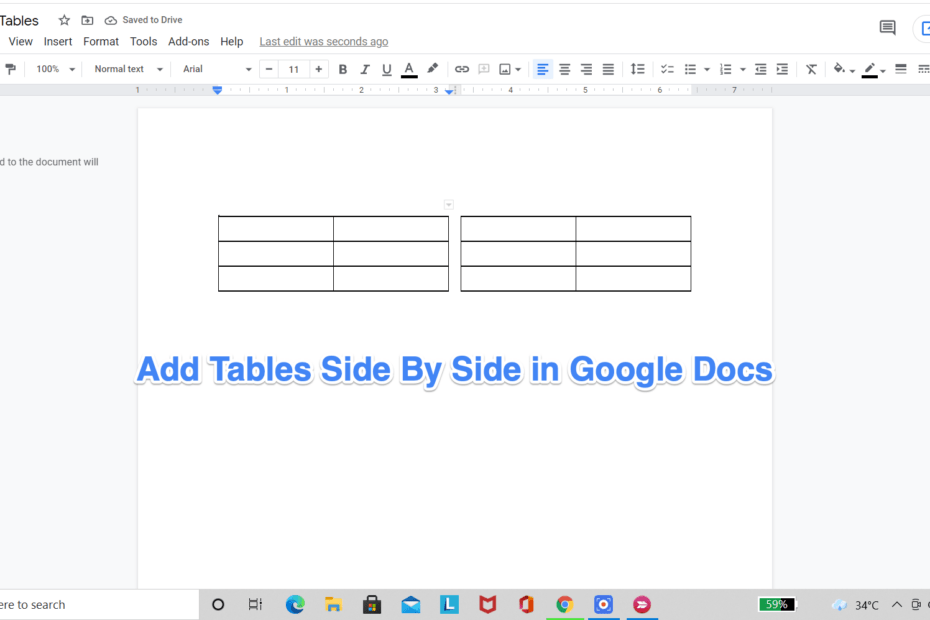Open the Numbered list dropdown arrow
930x620 pixels.
click(x=743, y=70)
